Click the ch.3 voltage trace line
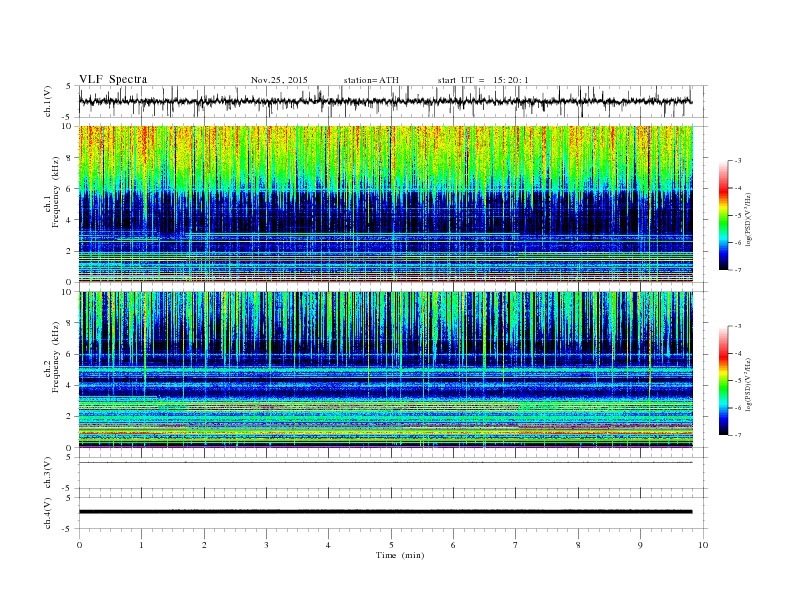Screen dimensions: 792x612 click(x=386, y=463)
